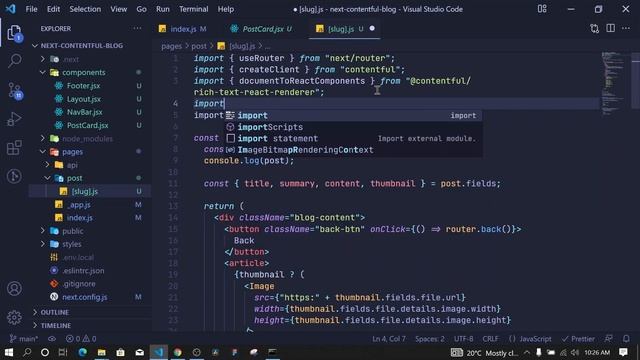Viewport: 640px width, 360px height.
Task: Open Task View on taskbar
Action: [x=63, y=352]
